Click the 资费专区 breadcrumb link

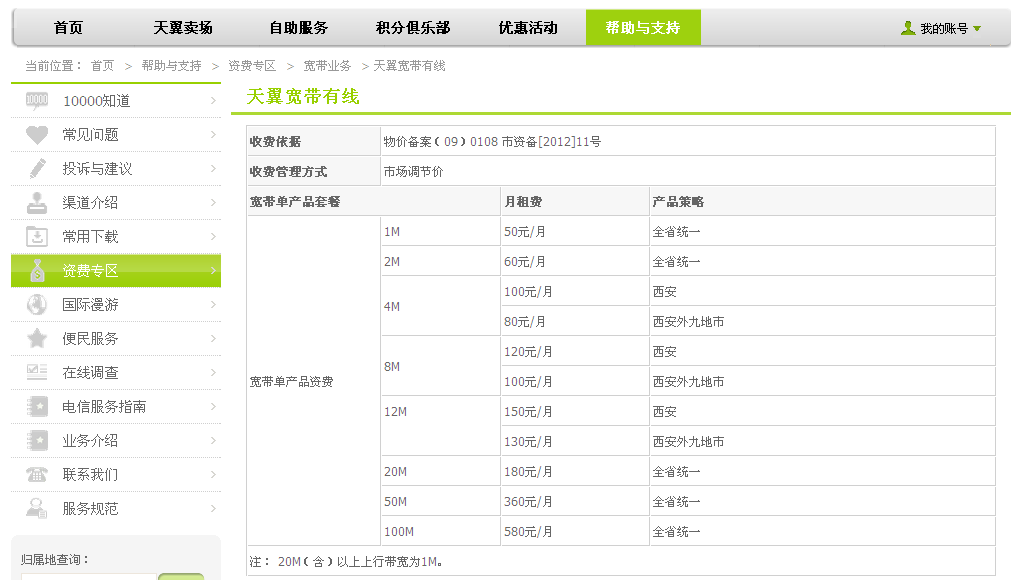[x=252, y=66]
